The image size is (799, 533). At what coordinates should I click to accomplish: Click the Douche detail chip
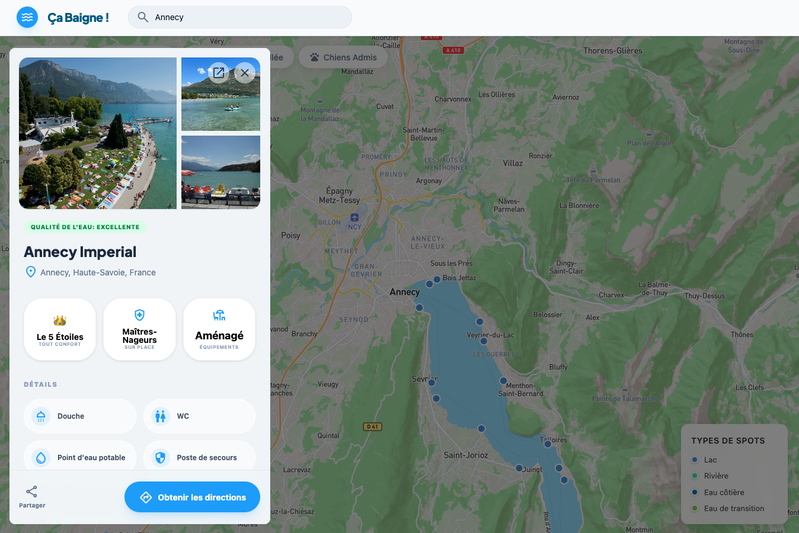80,416
